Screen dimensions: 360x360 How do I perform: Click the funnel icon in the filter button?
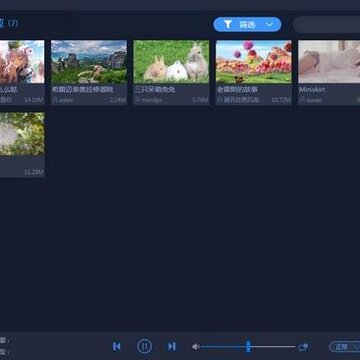point(228,24)
